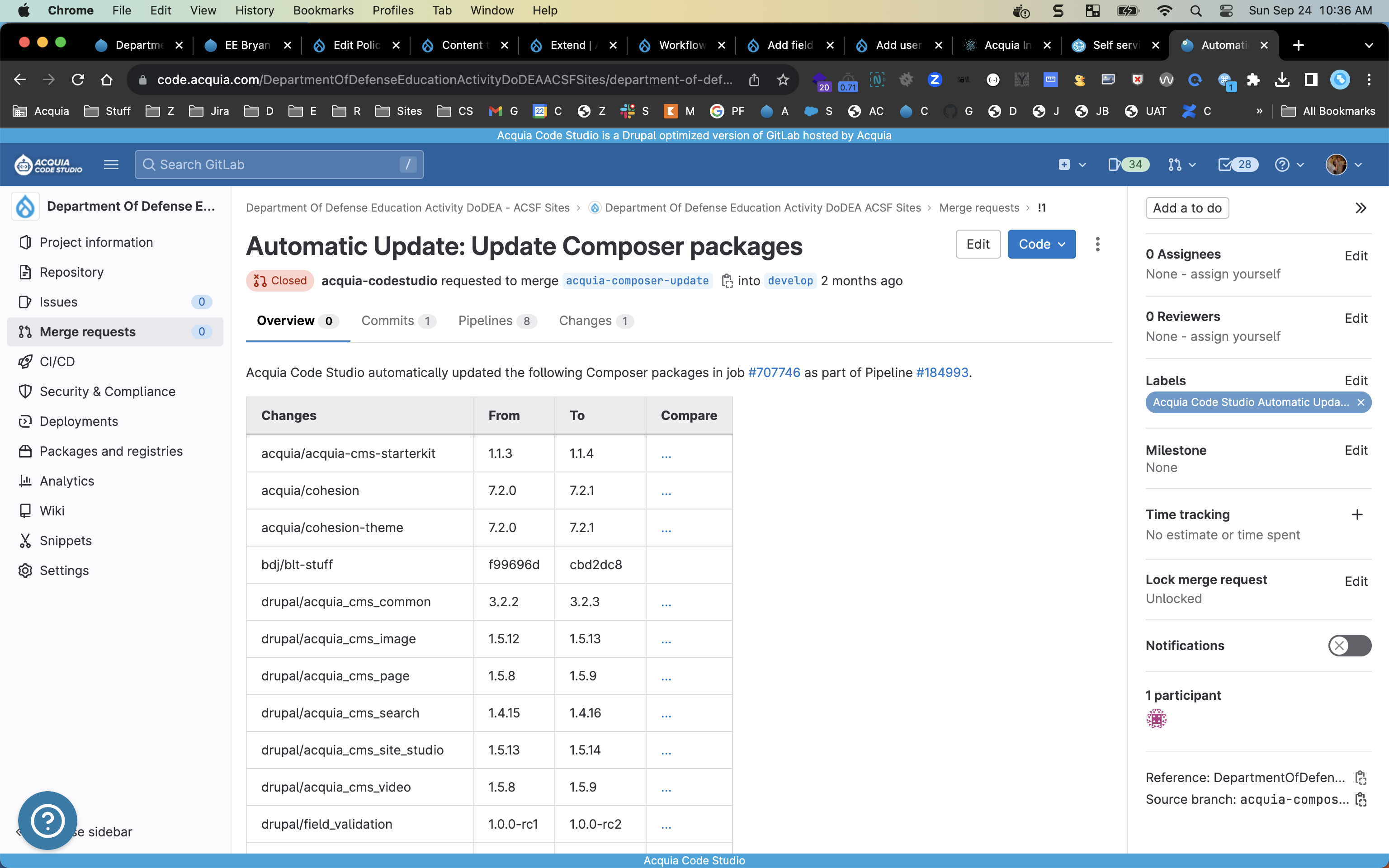Open the Bookmarks menu in menu bar
The image size is (1389, 868).
323,10
